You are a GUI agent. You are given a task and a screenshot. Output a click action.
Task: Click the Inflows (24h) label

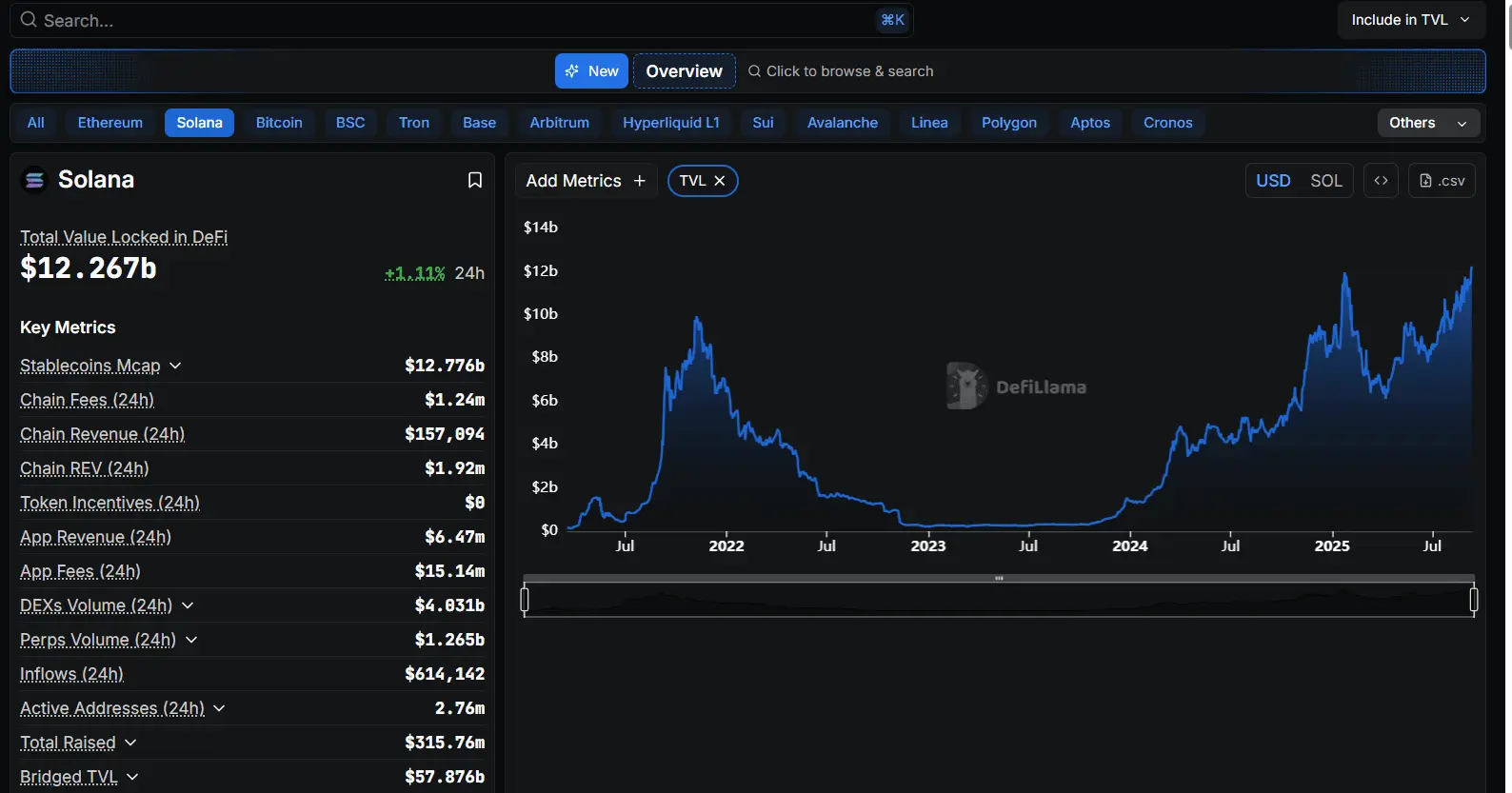[x=71, y=674]
